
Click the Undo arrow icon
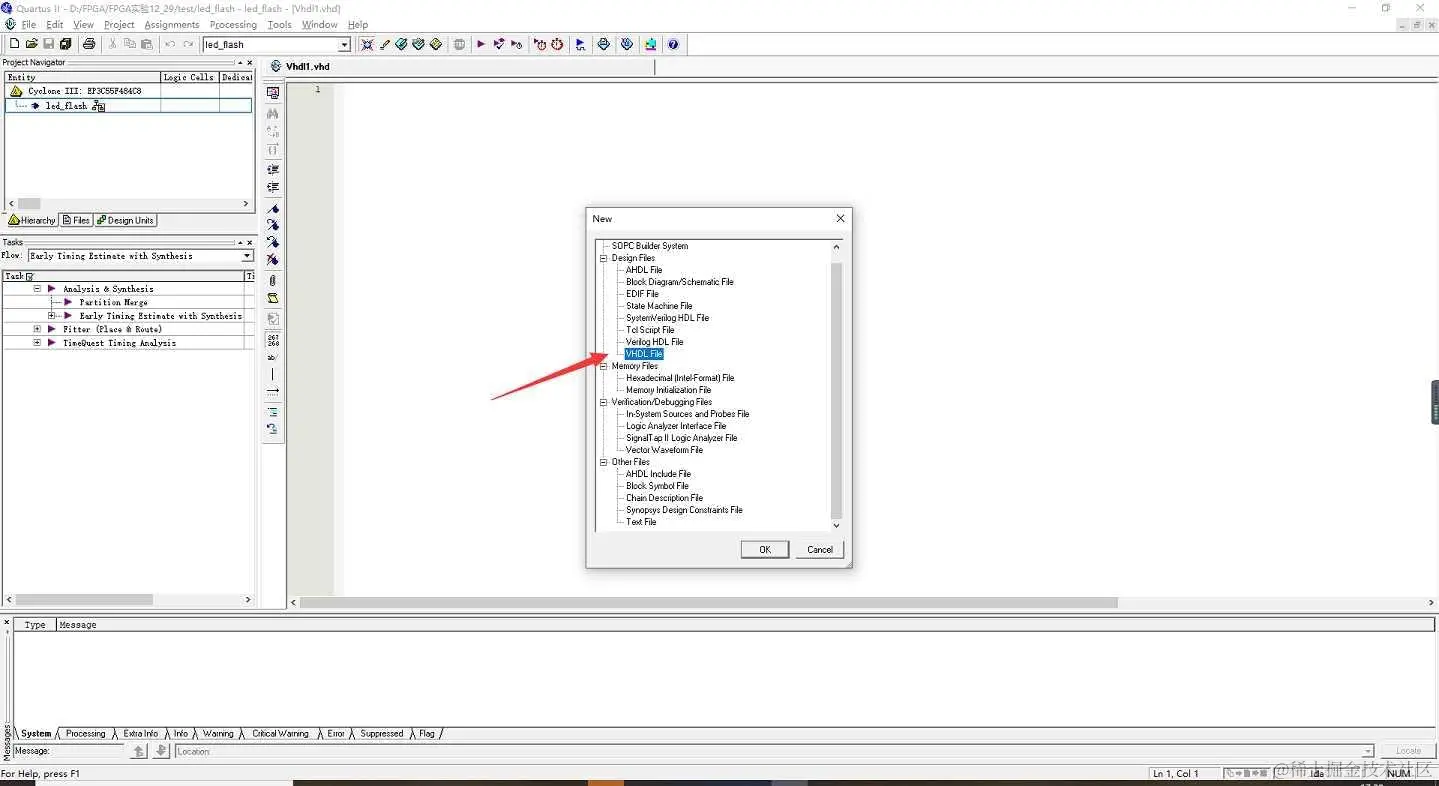170,44
